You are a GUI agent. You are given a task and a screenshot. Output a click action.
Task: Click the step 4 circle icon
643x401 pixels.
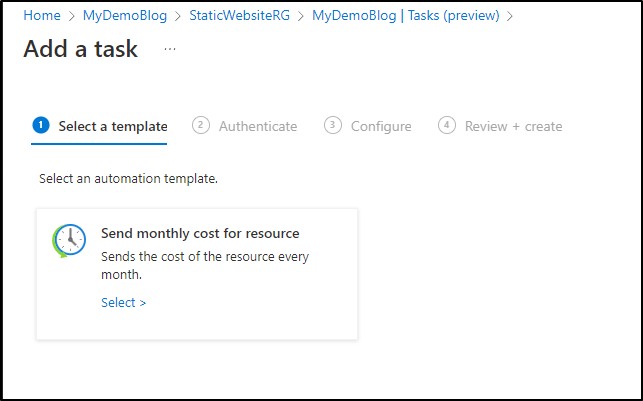(447, 125)
